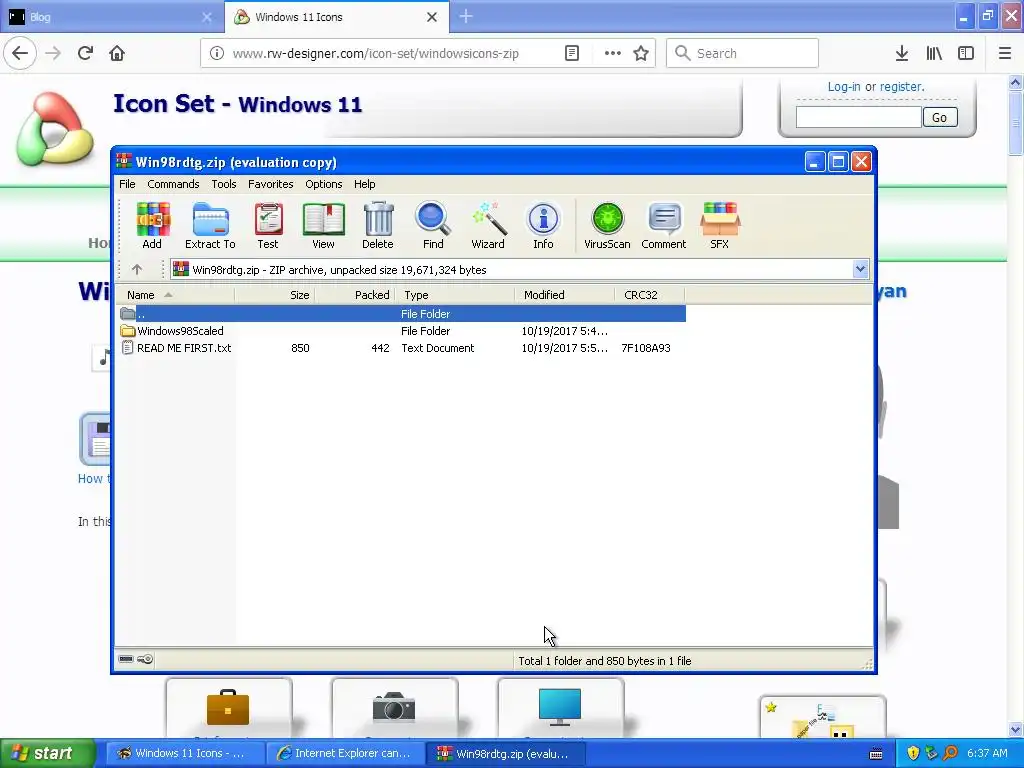Click the Extract To toolbar icon
Image resolution: width=1024 pixels, height=768 pixels.
tap(210, 225)
